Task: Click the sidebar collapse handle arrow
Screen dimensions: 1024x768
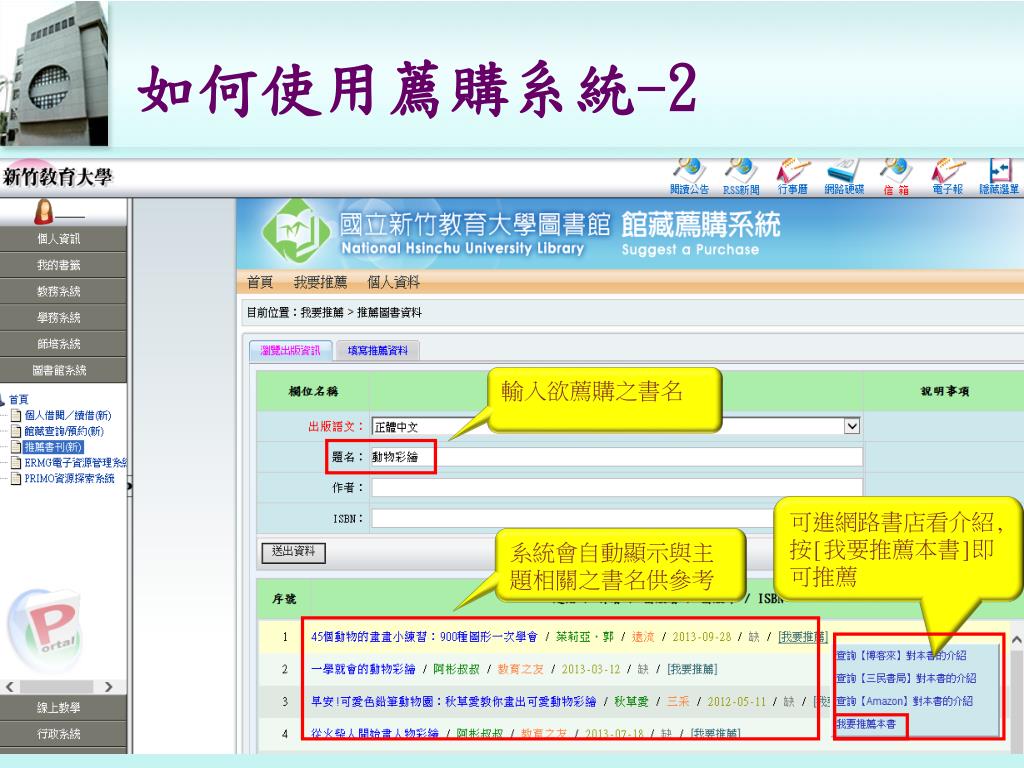Action: [x=129, y=486]
